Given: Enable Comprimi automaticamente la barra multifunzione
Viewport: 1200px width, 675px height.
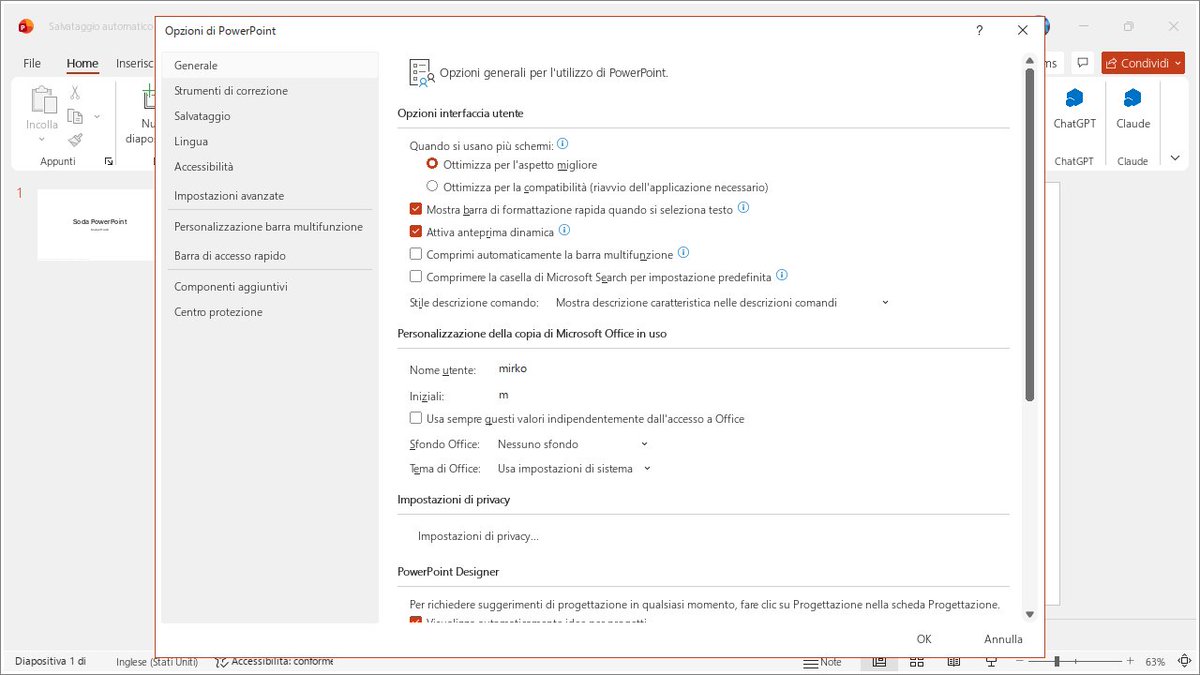Looking at the screenshot, I should [416, 254].
